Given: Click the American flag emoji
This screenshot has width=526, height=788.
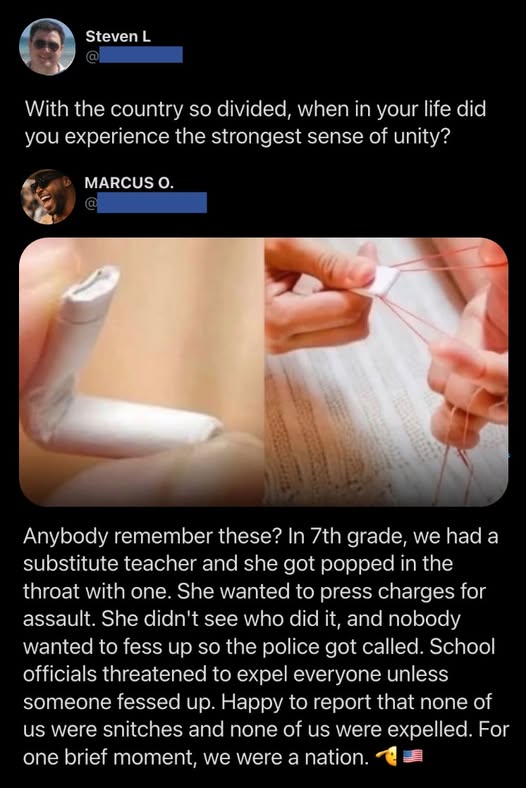Looking at the screenshot, I should [x=412, y=756].
